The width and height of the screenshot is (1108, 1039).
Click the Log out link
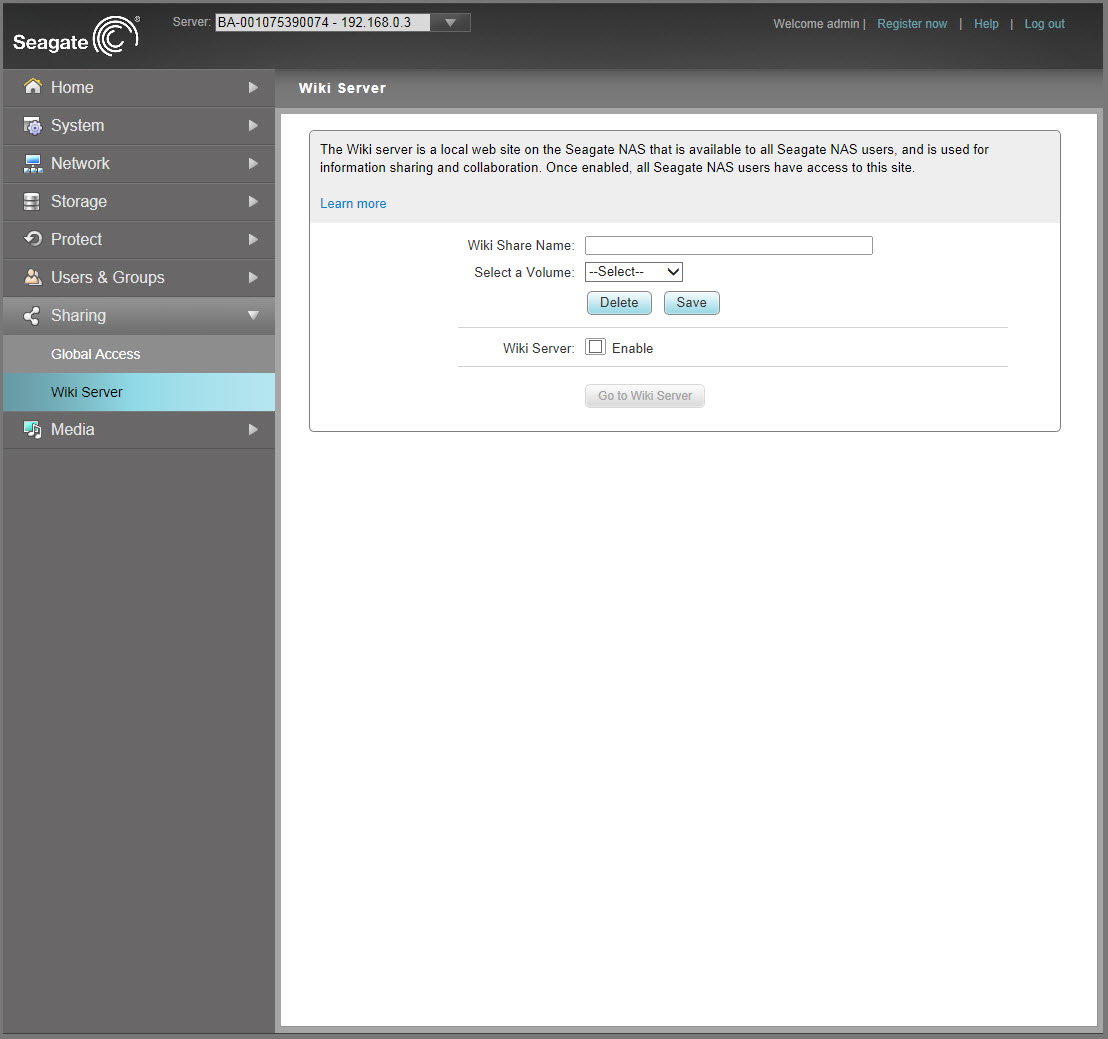pos(1044,23)
